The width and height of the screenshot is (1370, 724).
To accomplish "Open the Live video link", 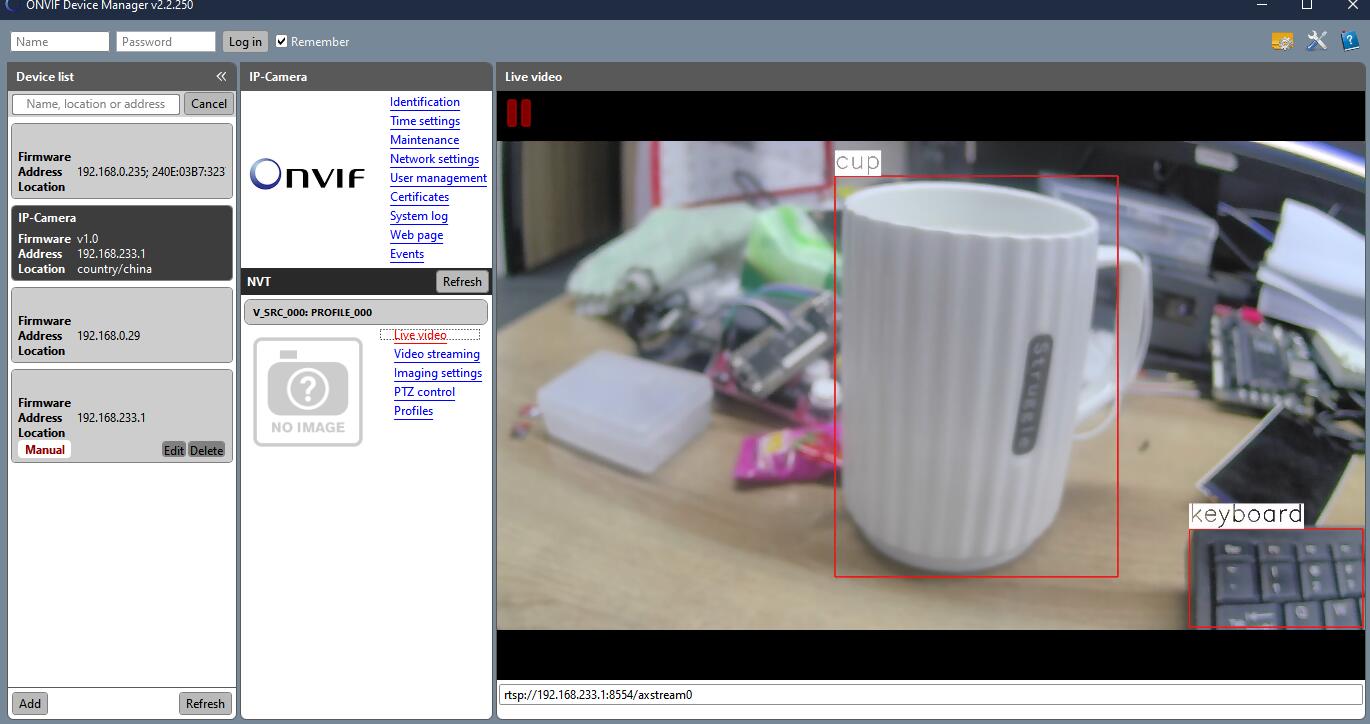I will 420,335.
